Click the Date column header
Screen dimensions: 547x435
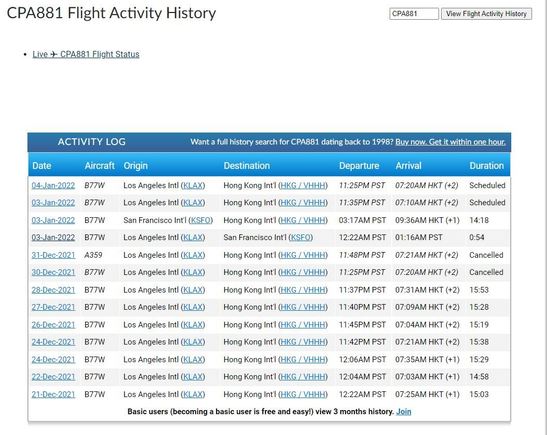point(42,166)
